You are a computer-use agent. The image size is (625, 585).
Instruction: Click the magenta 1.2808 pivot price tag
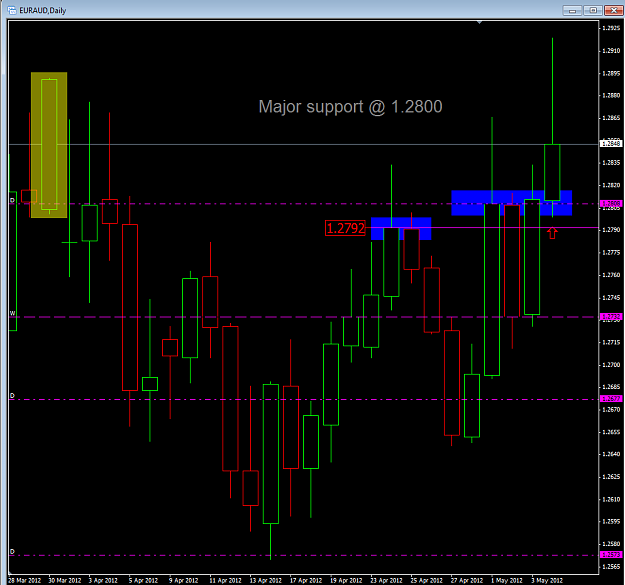[611, 204]
